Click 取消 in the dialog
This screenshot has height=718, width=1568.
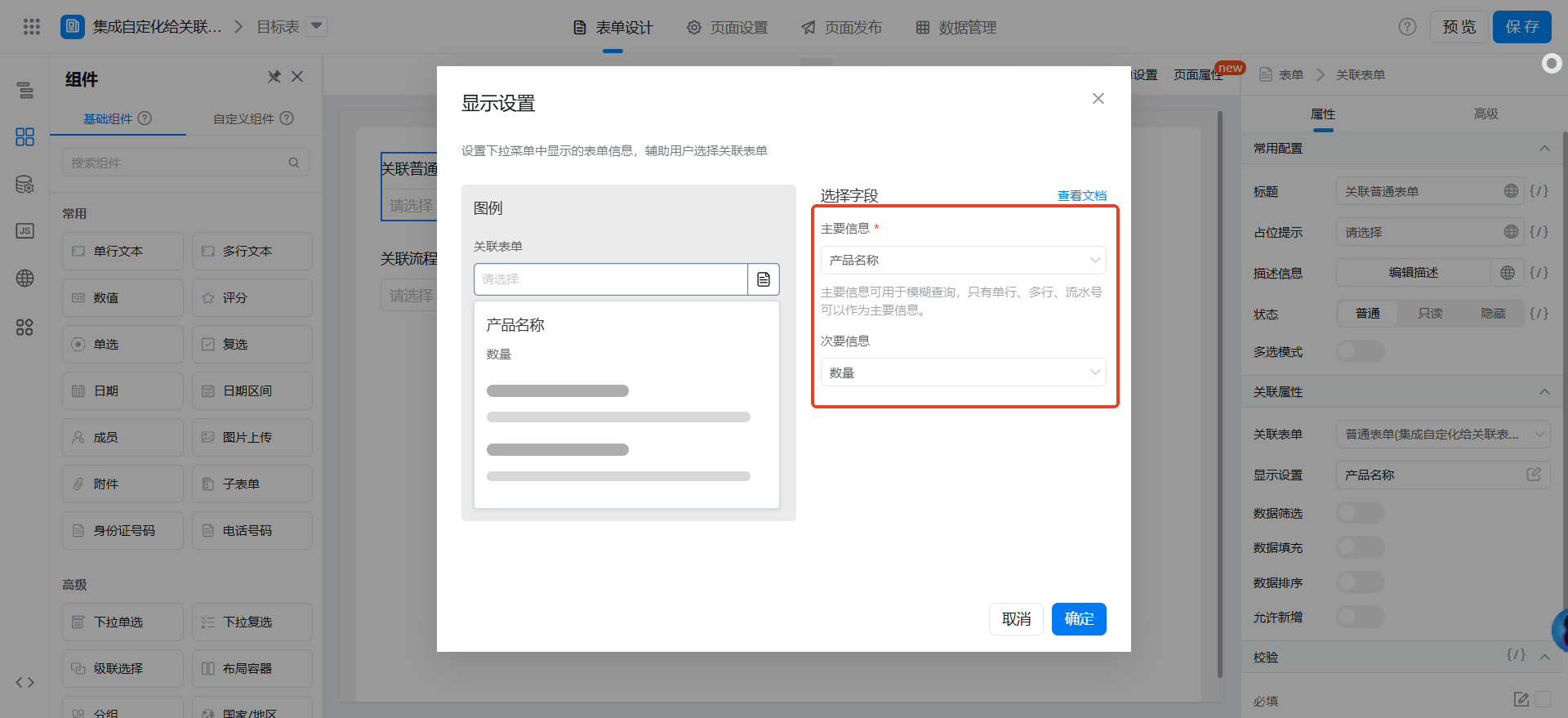tap(1016, 619)
